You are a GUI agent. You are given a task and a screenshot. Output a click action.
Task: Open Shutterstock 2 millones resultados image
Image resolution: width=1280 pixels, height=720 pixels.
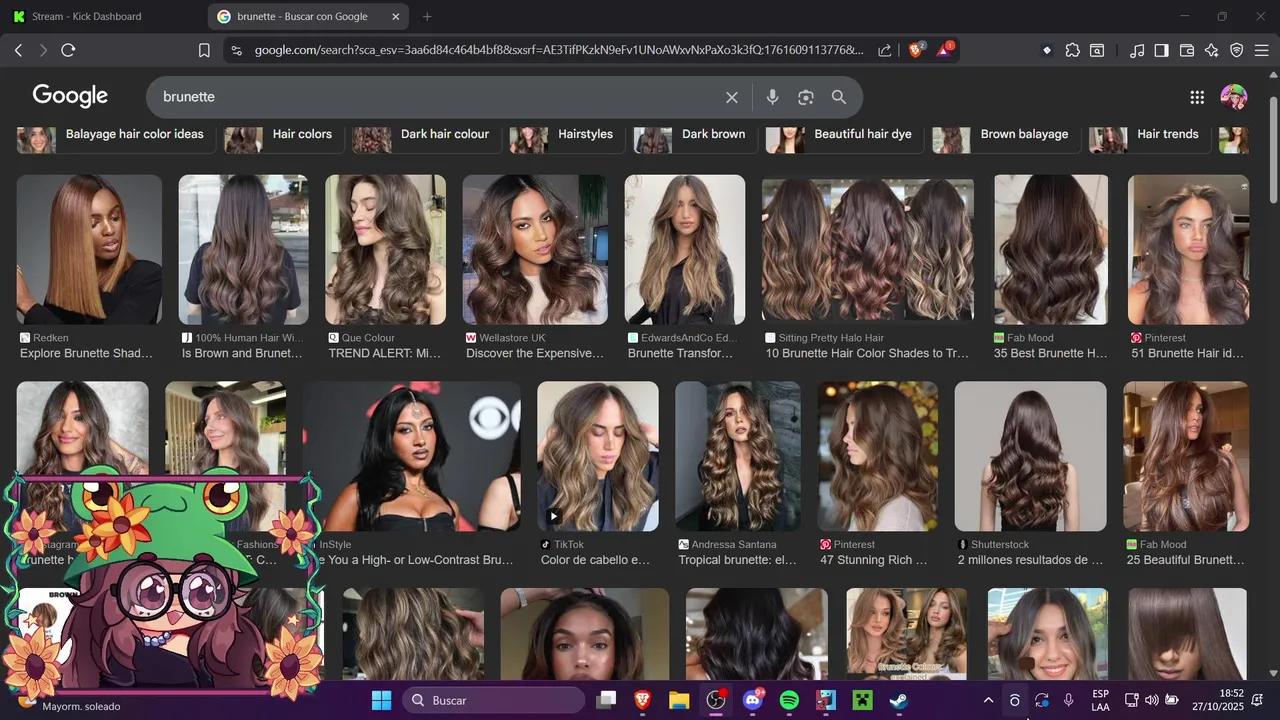tap(1031, 456)
